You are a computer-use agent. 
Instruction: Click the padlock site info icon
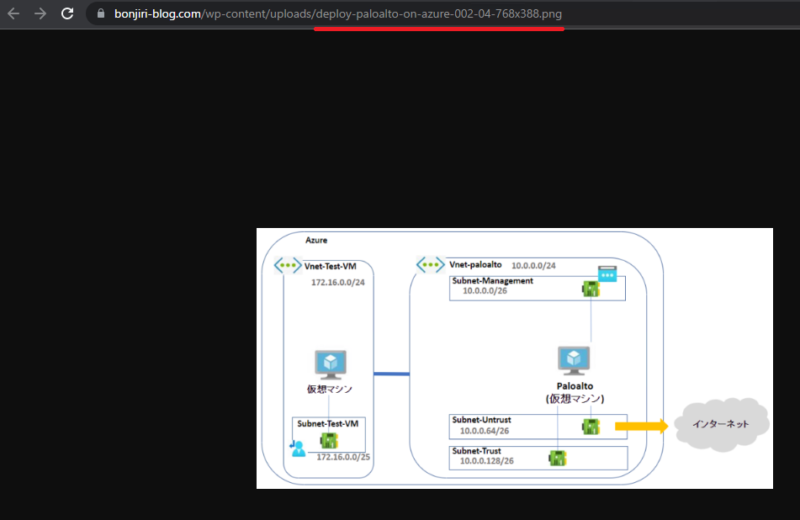coord(101,14)
